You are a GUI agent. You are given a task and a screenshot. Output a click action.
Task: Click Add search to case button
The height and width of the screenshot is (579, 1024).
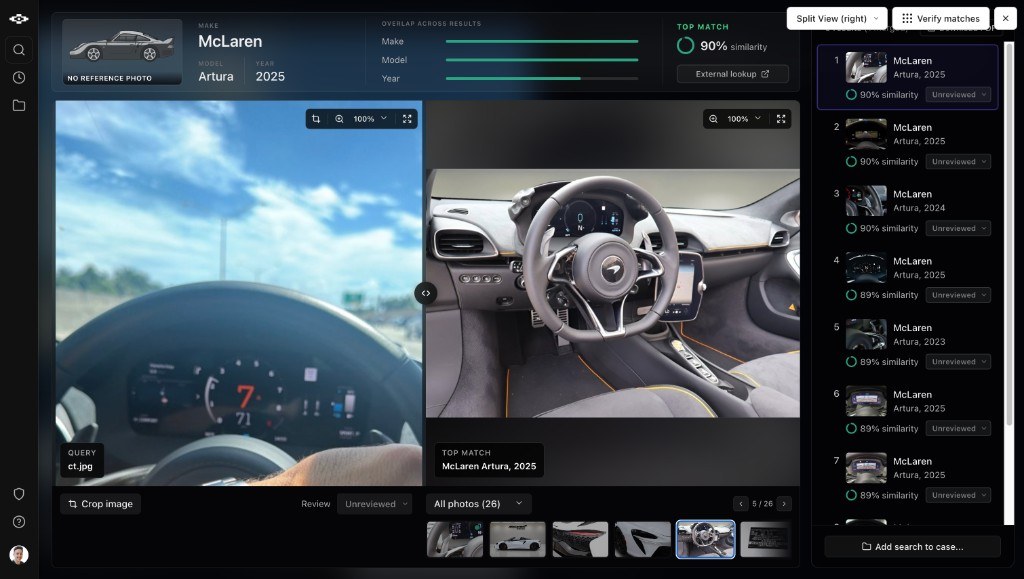912,547
